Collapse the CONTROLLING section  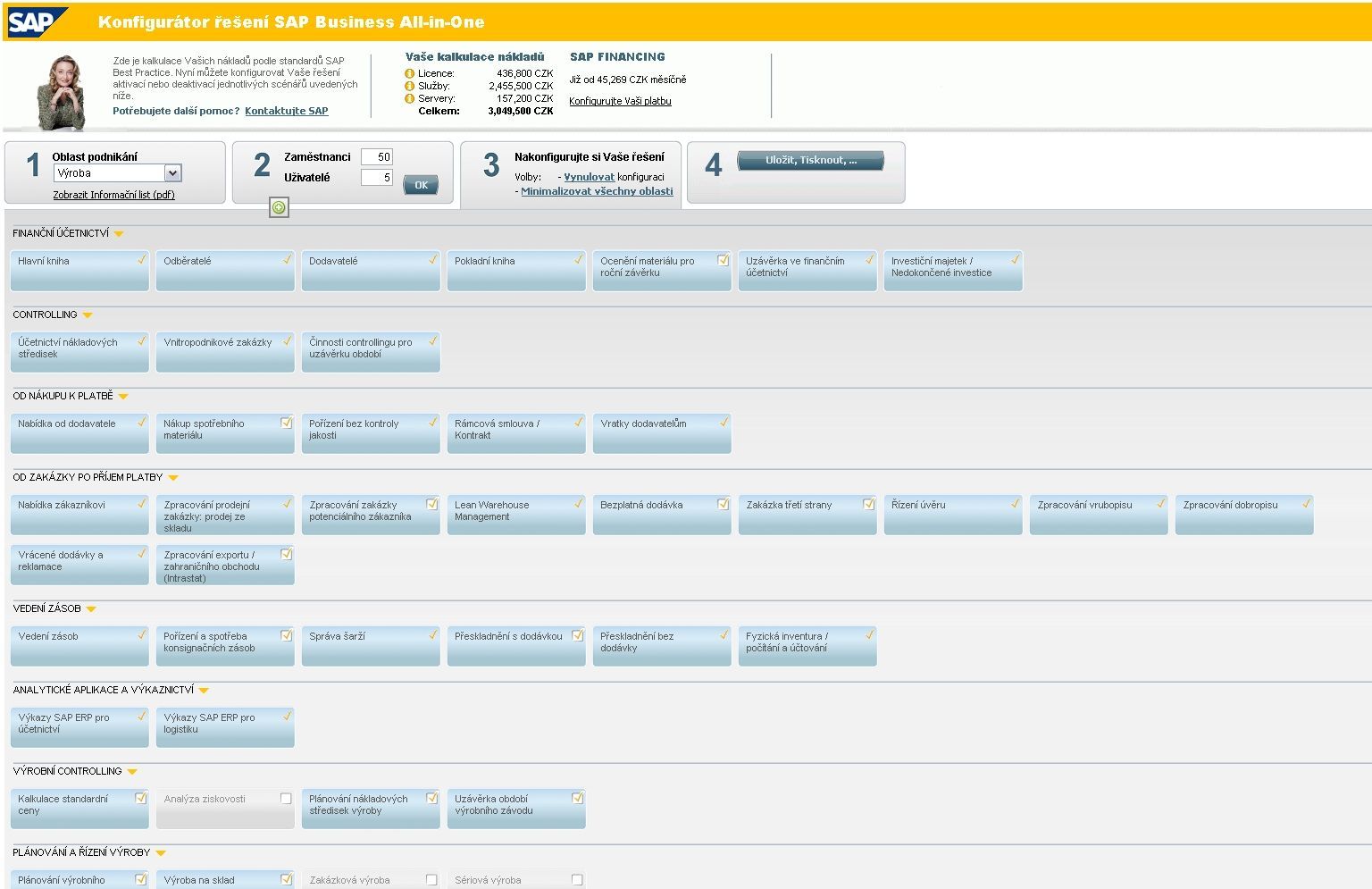tap(88, 315)
